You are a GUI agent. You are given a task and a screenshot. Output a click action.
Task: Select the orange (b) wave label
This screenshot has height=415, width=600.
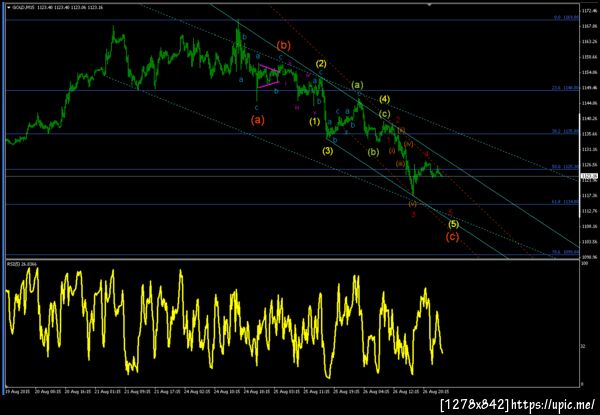pyautogui.click(x=284, y=45)
